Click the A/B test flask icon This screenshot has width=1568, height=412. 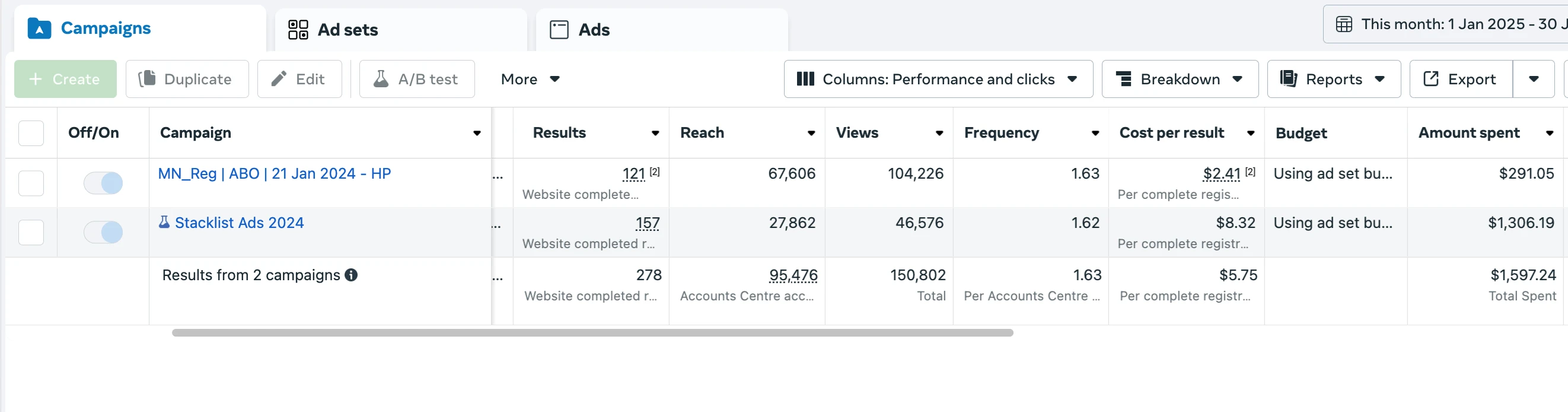pos(380,79)
